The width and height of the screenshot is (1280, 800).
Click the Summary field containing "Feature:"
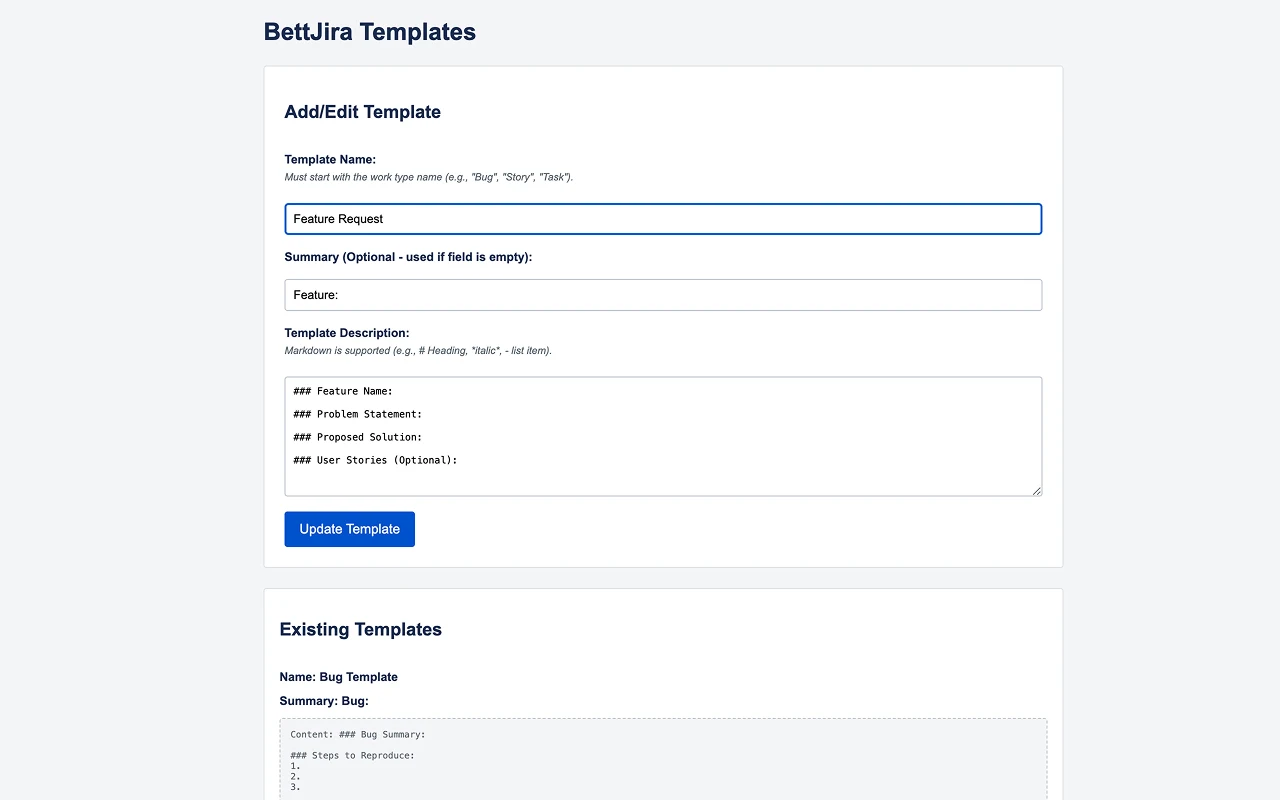[663, 295]
